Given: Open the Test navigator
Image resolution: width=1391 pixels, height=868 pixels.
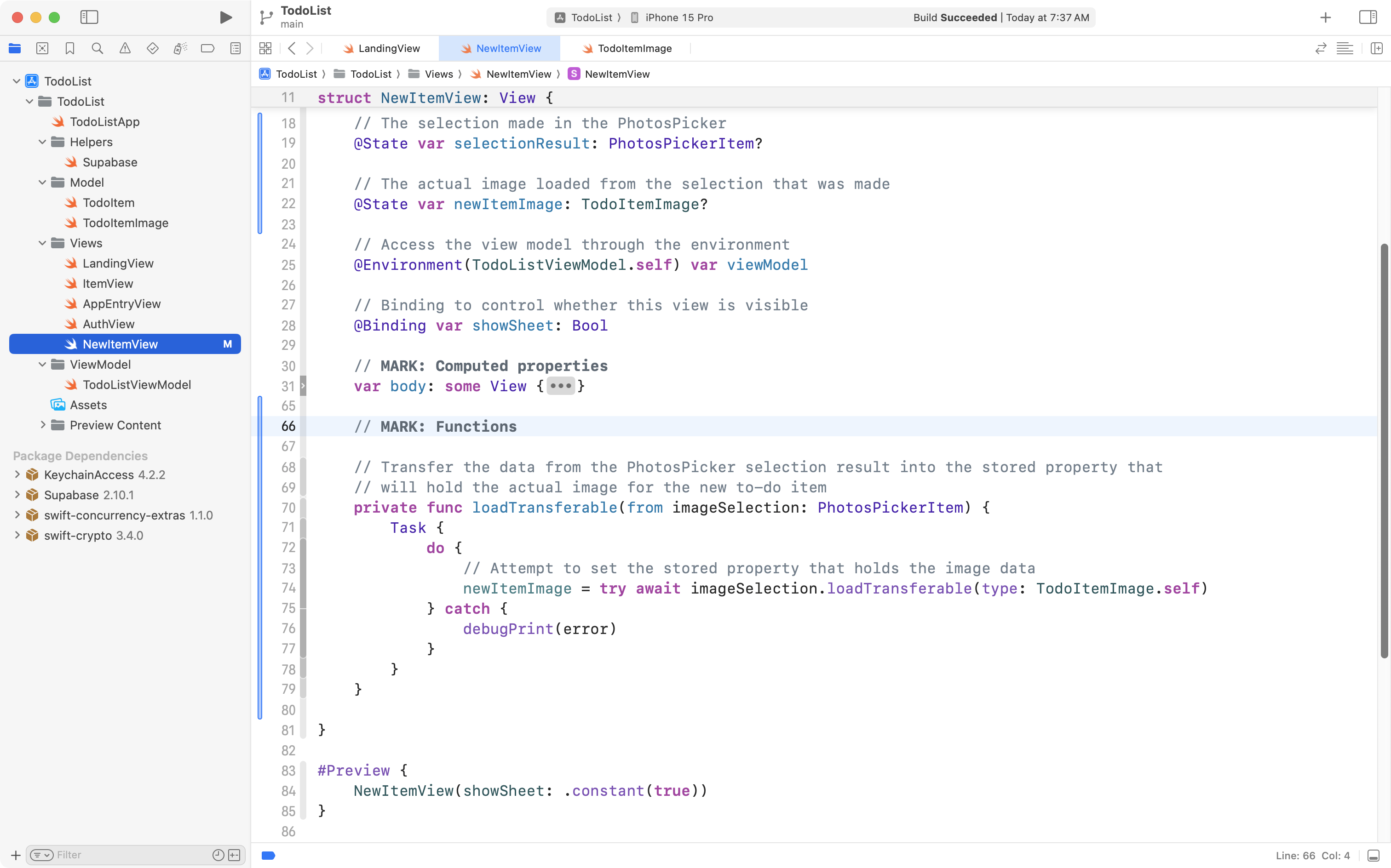Looking at the screenshot, I should tap(152, 48).
